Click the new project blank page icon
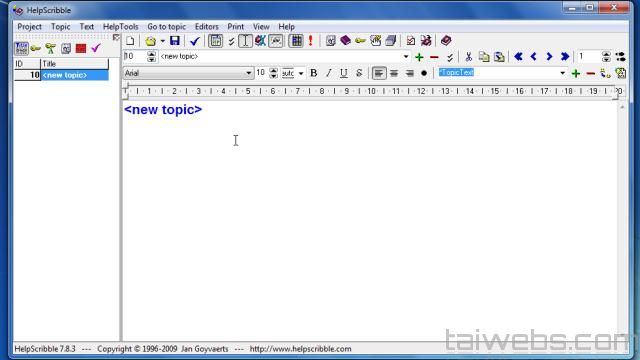This screenshot has height=360, width=640. tap(130, 40)
